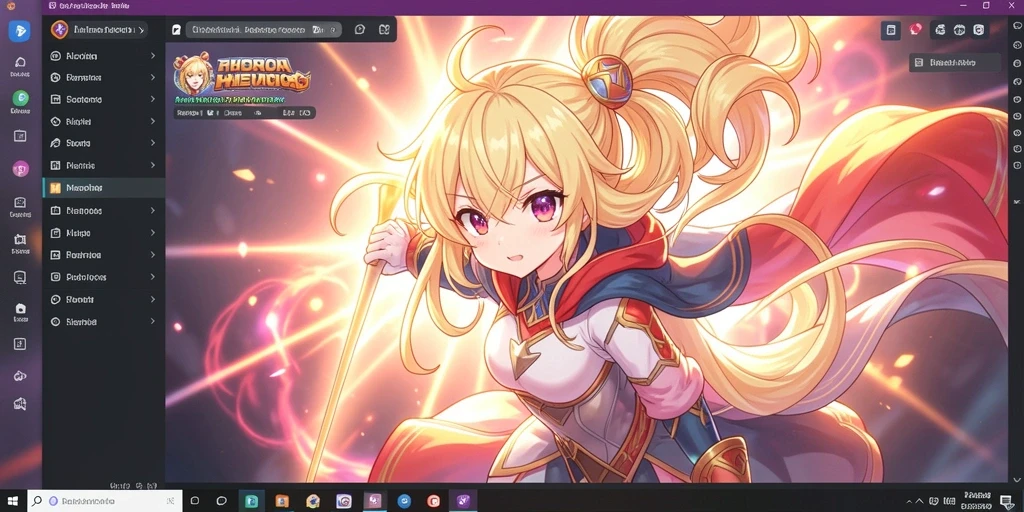Select the sidebar item below the highlighted entry

[x=104, y=210]
